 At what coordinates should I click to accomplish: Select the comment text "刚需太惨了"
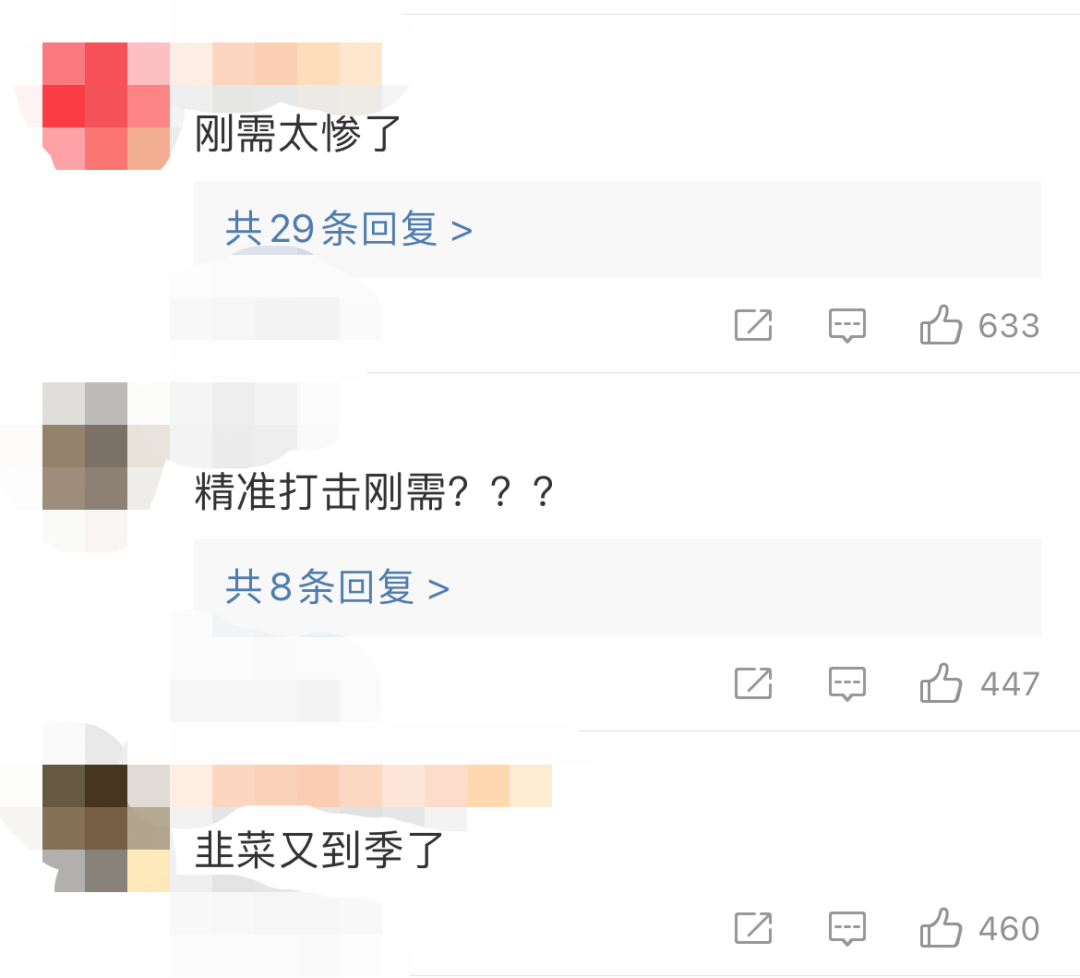(298, 134)
